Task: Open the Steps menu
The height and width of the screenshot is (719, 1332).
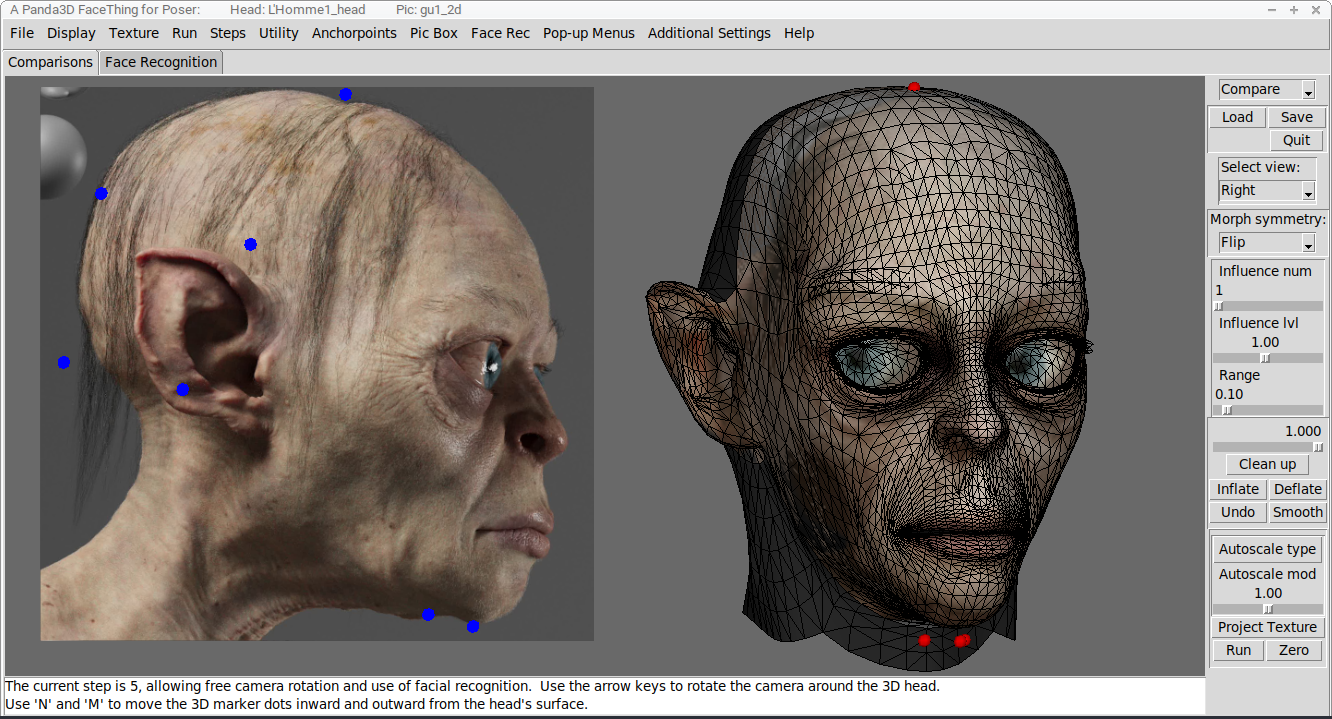Action: (228, 33)
